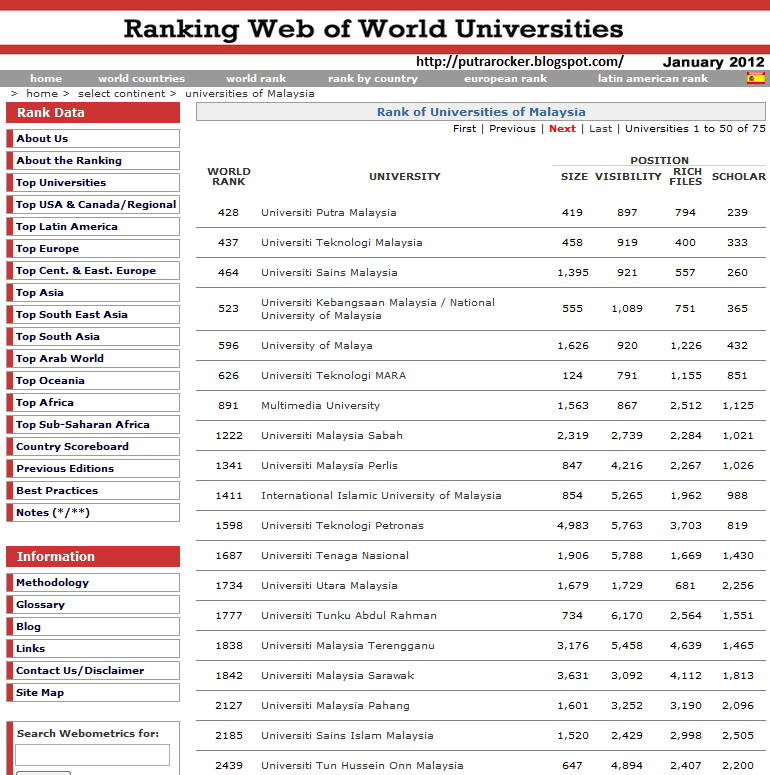Click Rank of Universities of Malaysia heading

[481, 112]
